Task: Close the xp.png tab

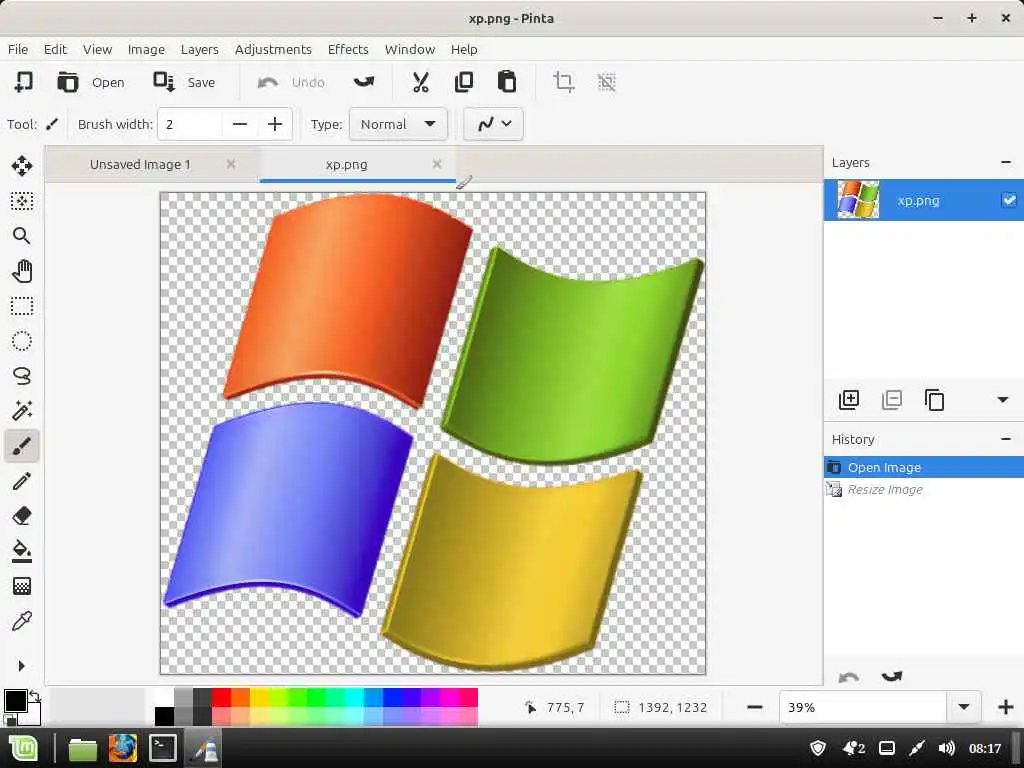Action: [x=437, y=164]
